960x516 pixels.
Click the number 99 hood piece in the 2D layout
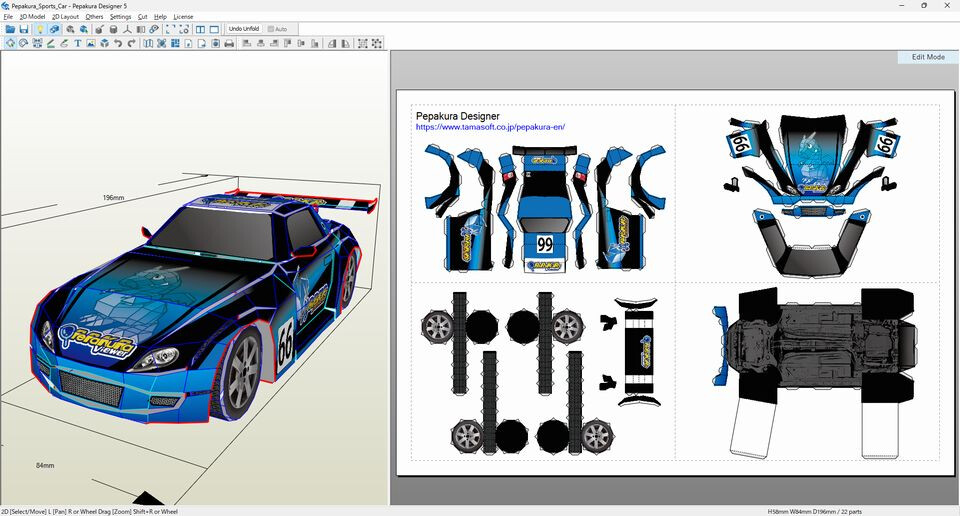pos(544,243)
